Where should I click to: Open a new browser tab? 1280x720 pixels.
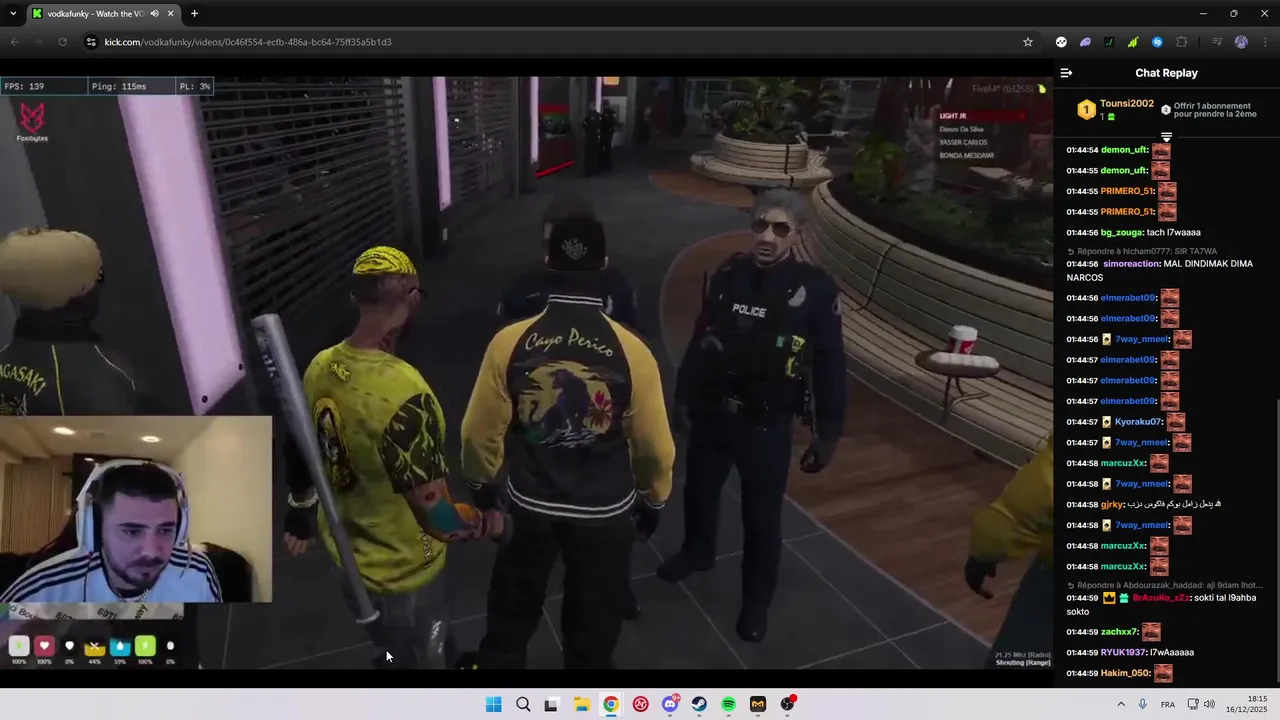pyautogui.click(x=194, y=14)
